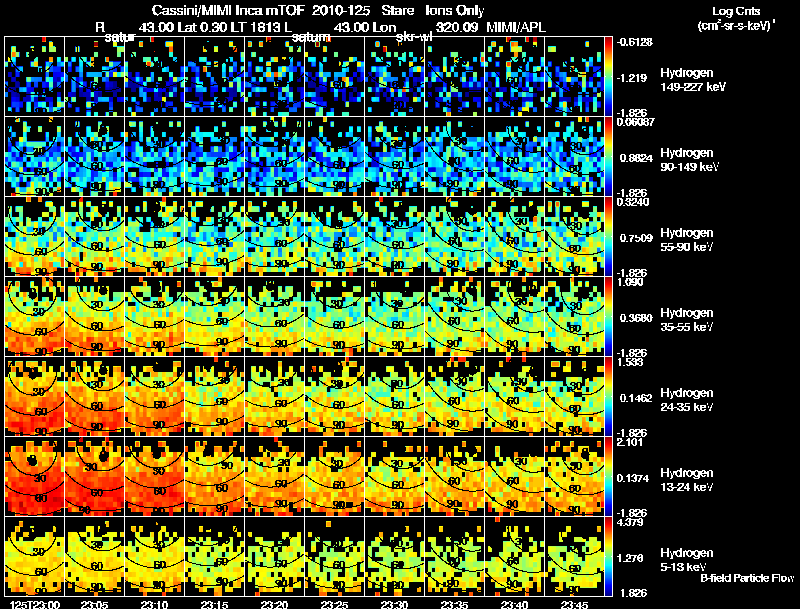Click the 'MIMI/APL' text in the header
The image size is (800, 609).
click(516, 27)
